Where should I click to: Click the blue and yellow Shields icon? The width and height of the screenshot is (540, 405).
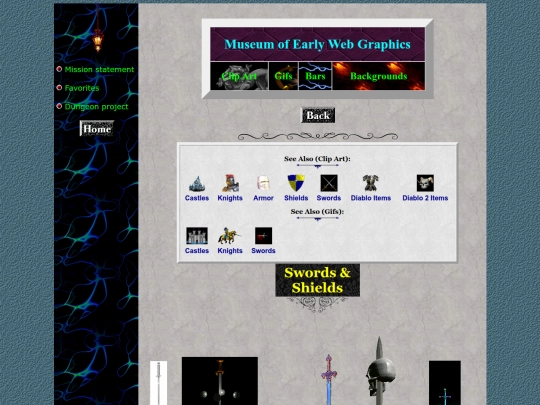[x=296, y=183]
